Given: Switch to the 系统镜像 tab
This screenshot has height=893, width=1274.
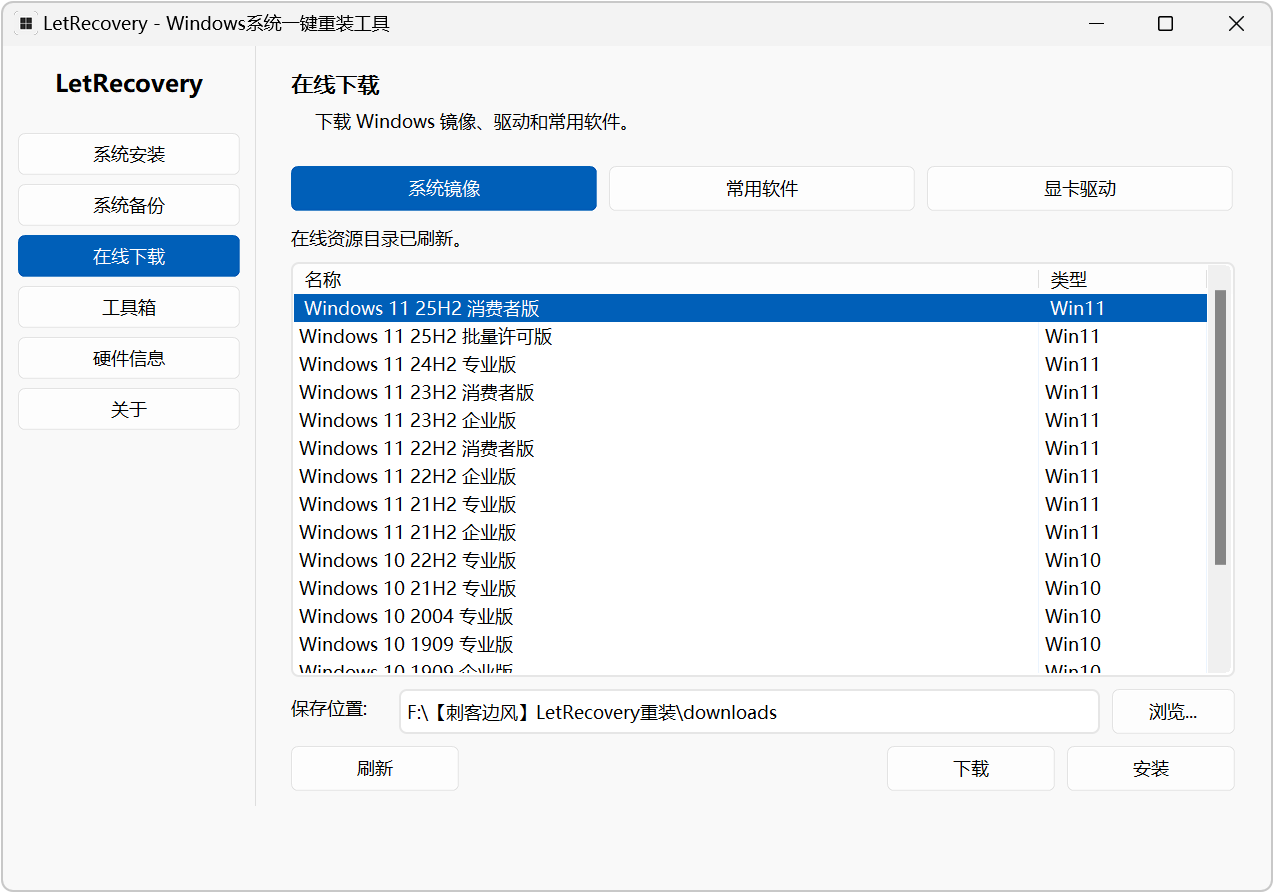Looking at the screenshot, I should [444, 188].
